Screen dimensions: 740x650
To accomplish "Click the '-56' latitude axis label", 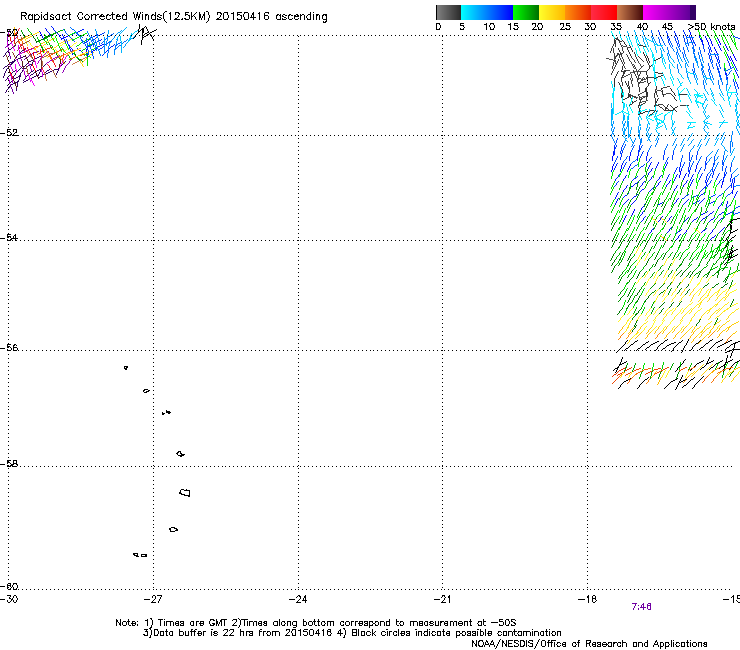I will [x=10, y=348].
